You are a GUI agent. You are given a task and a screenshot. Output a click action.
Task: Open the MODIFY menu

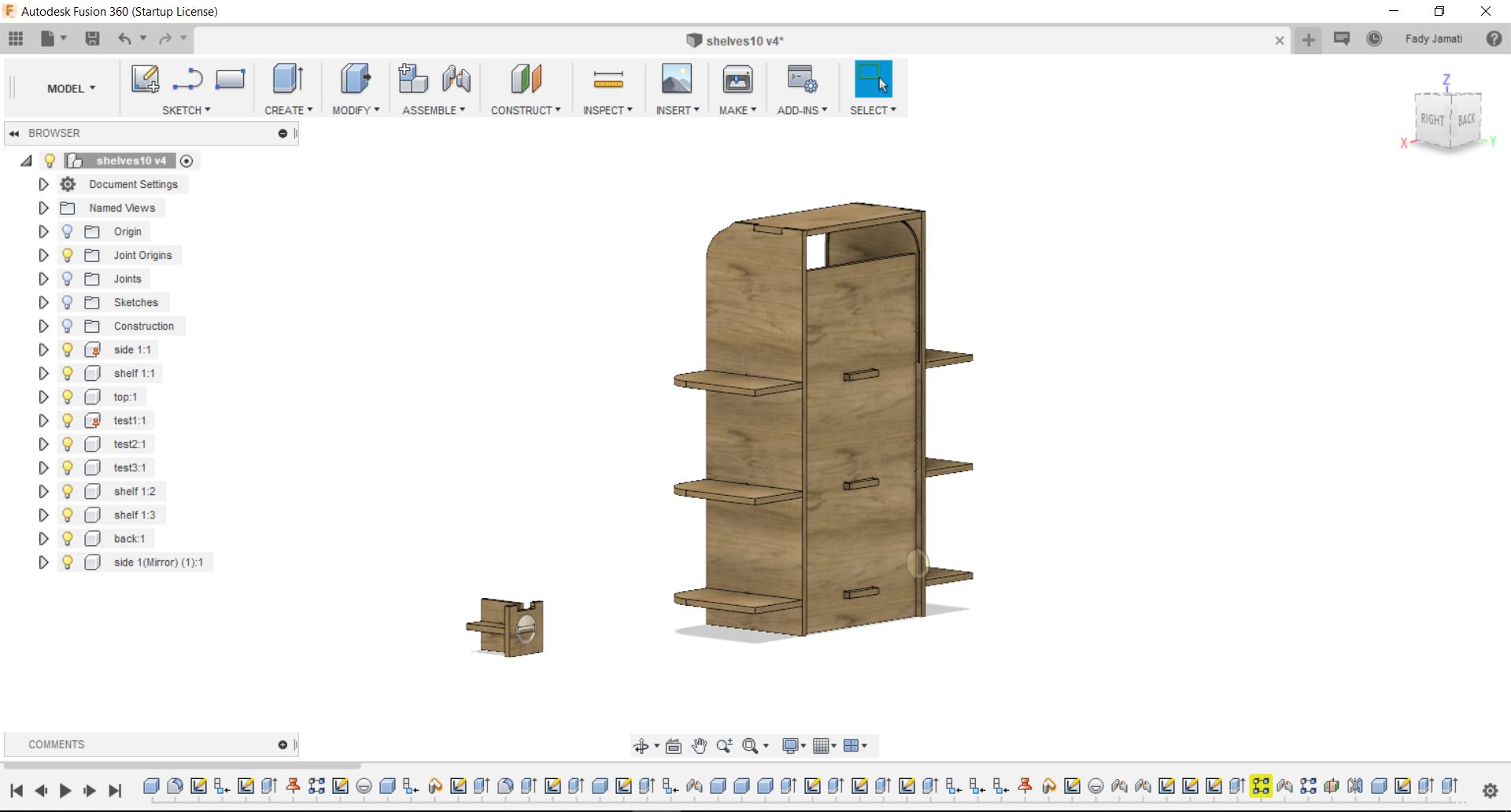(356, 110)
